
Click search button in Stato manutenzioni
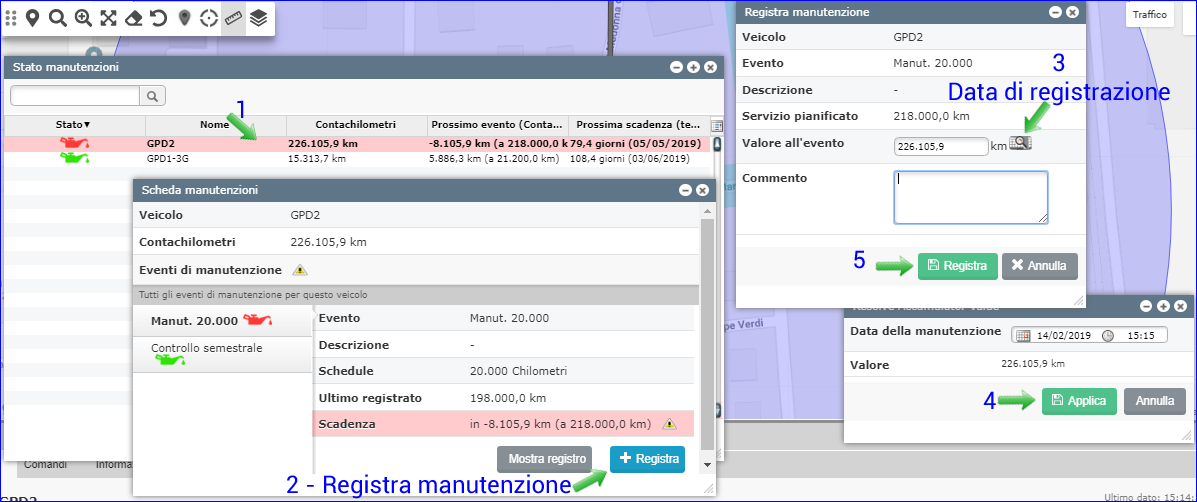(152, 96)
